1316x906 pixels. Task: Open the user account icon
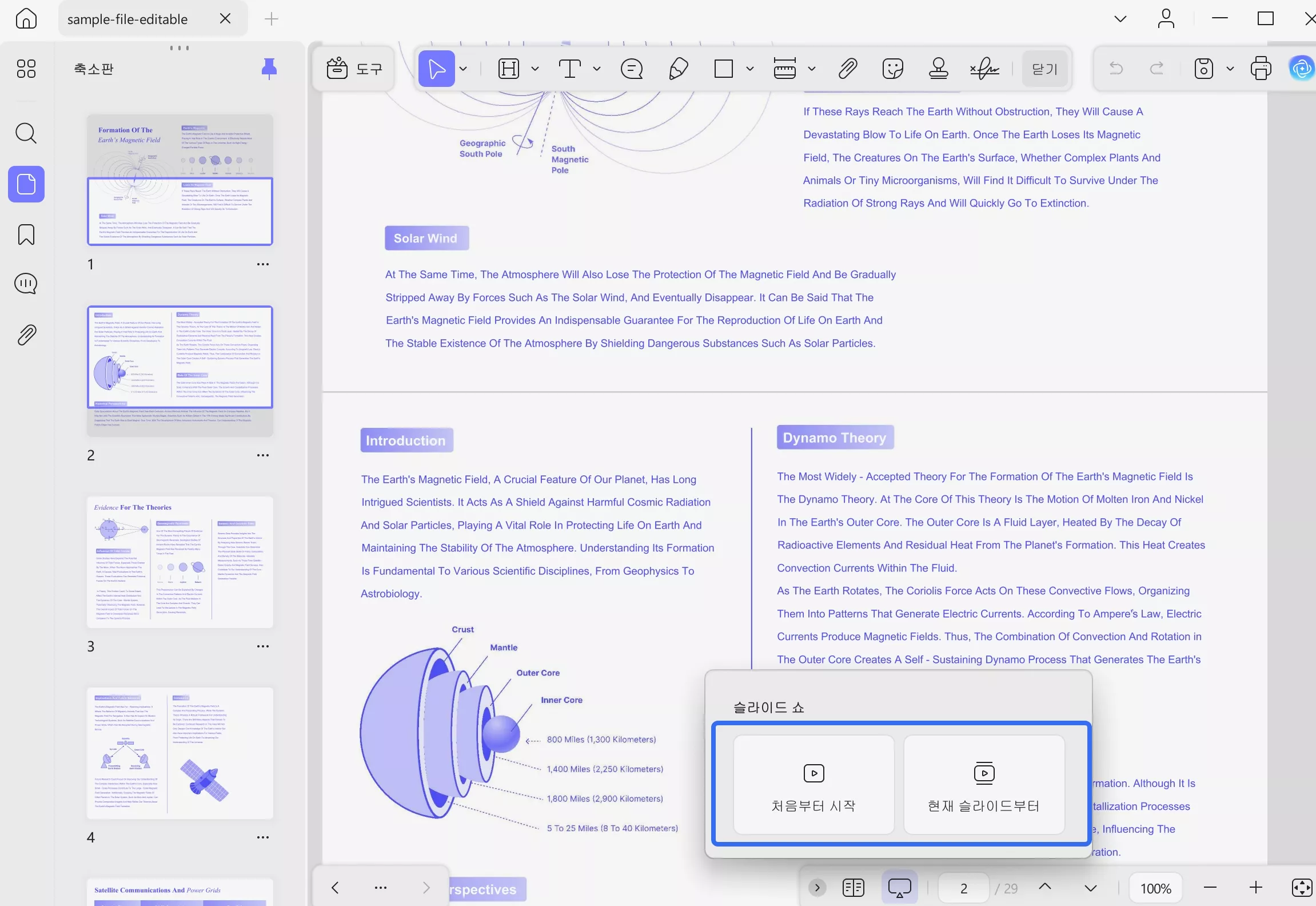(1166, 19)
